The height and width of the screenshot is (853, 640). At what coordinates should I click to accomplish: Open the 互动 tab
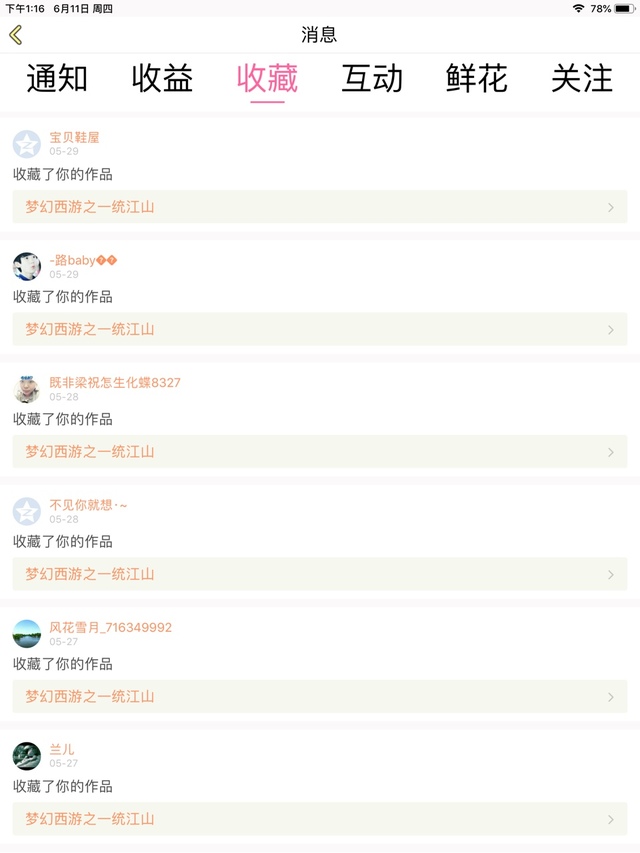tap(372, 78)
